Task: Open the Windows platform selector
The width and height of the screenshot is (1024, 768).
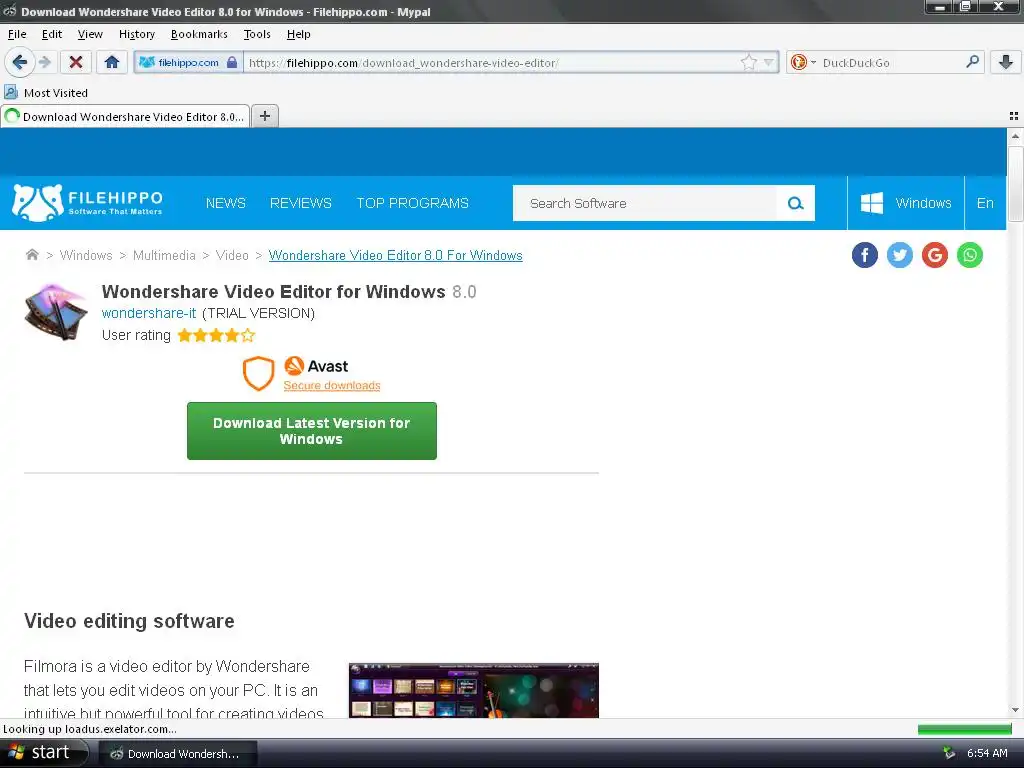Action: tap(906, 203)
